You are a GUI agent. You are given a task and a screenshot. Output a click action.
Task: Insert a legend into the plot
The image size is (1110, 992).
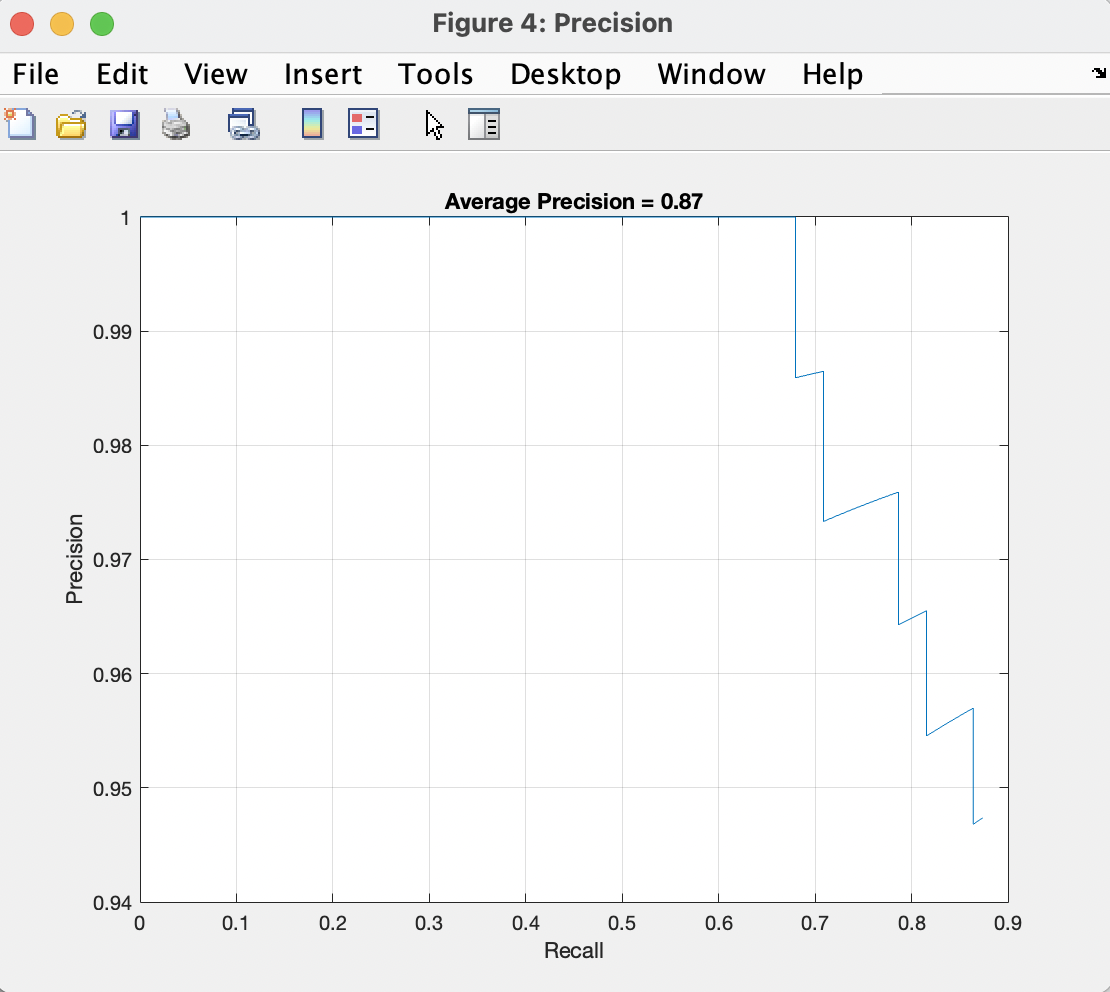tap(362, 124)
